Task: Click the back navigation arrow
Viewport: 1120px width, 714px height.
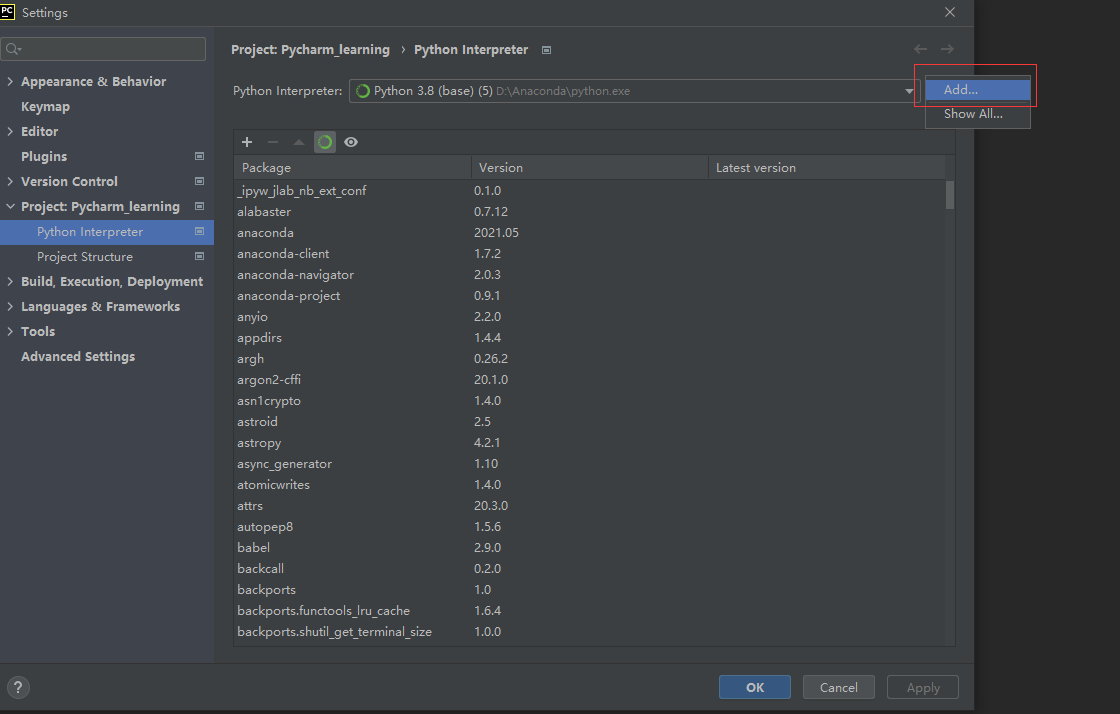Action: (x=920, y=48)
